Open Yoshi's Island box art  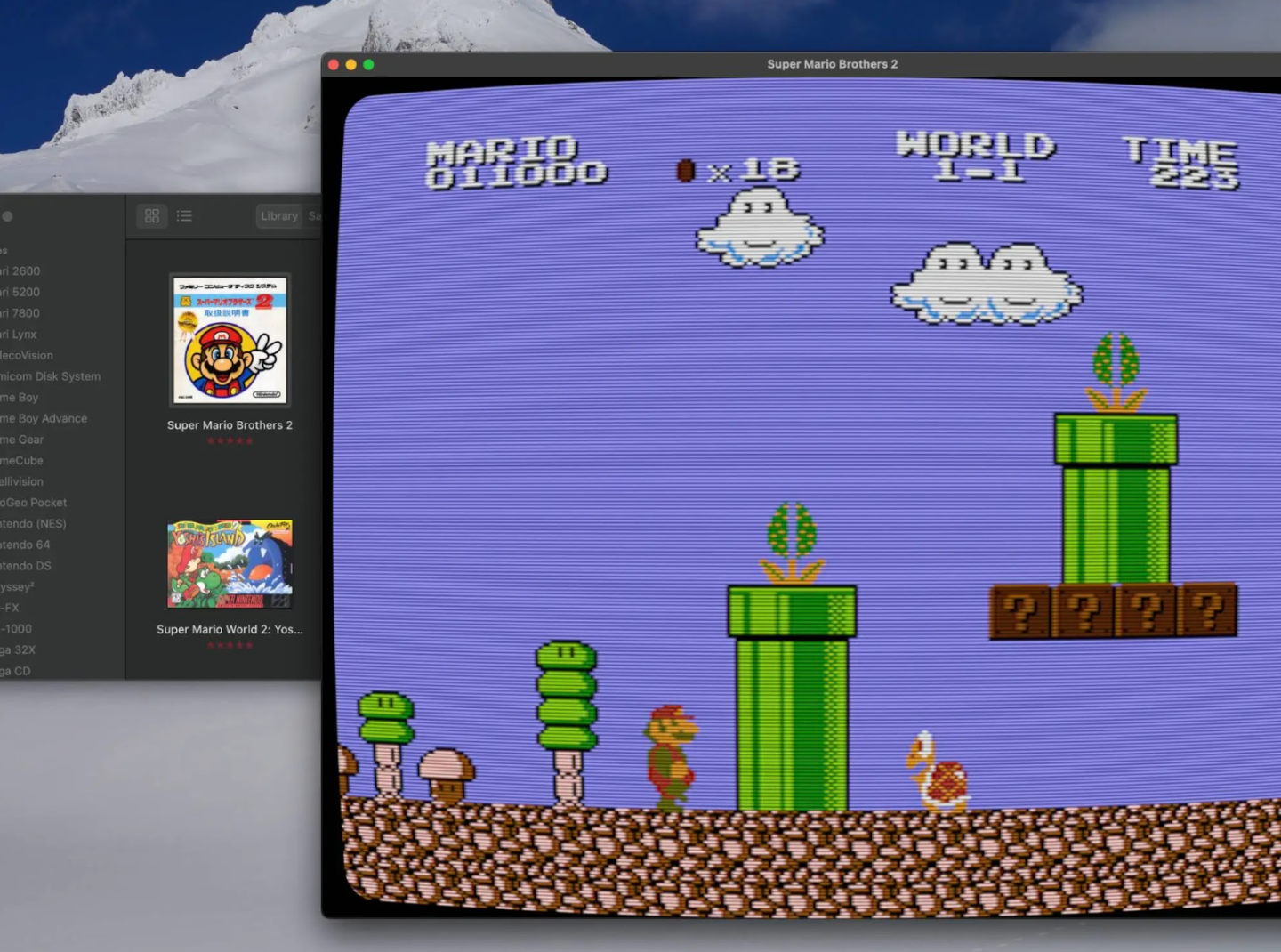(230, 564)
